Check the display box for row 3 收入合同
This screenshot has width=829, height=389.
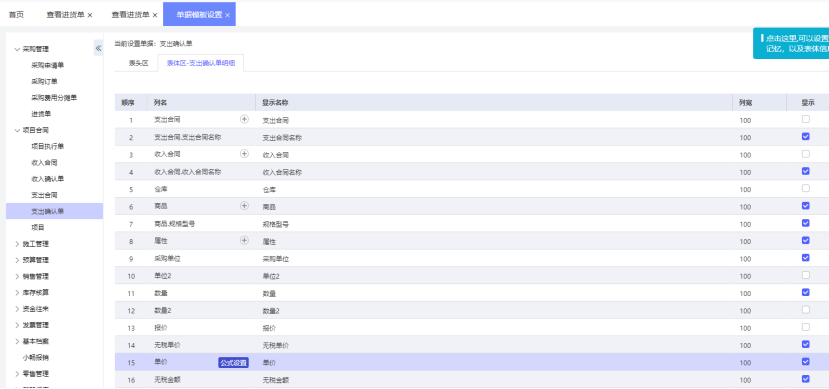pyautogui.click(x=805, y=154)
